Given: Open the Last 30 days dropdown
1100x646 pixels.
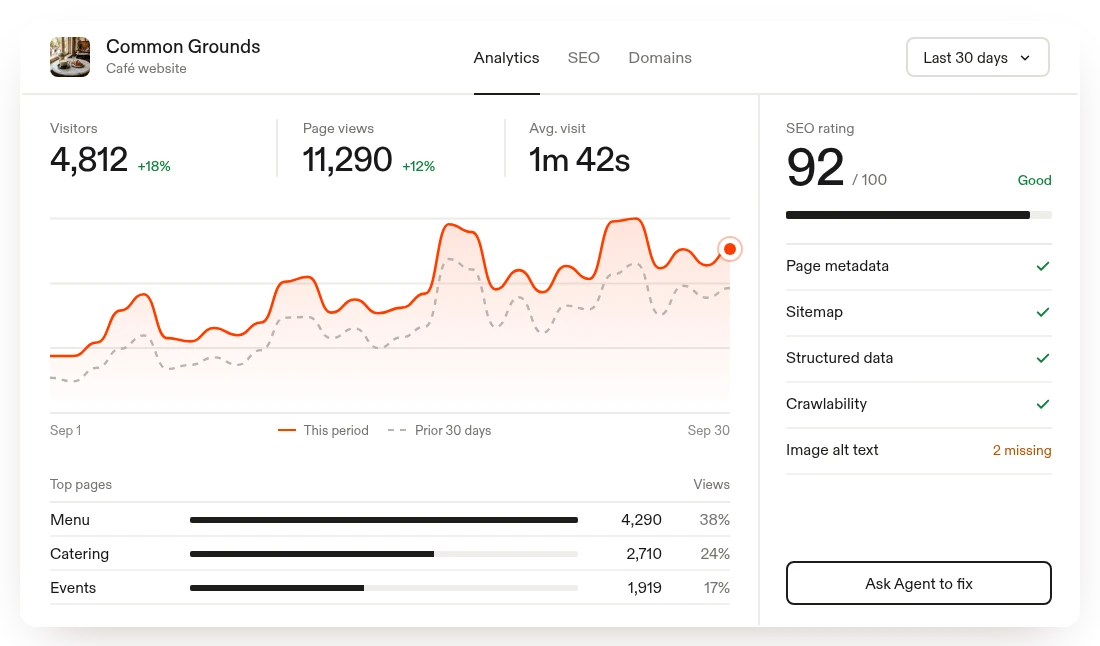Looking at the screenshot, I should [x=978, y=58].
